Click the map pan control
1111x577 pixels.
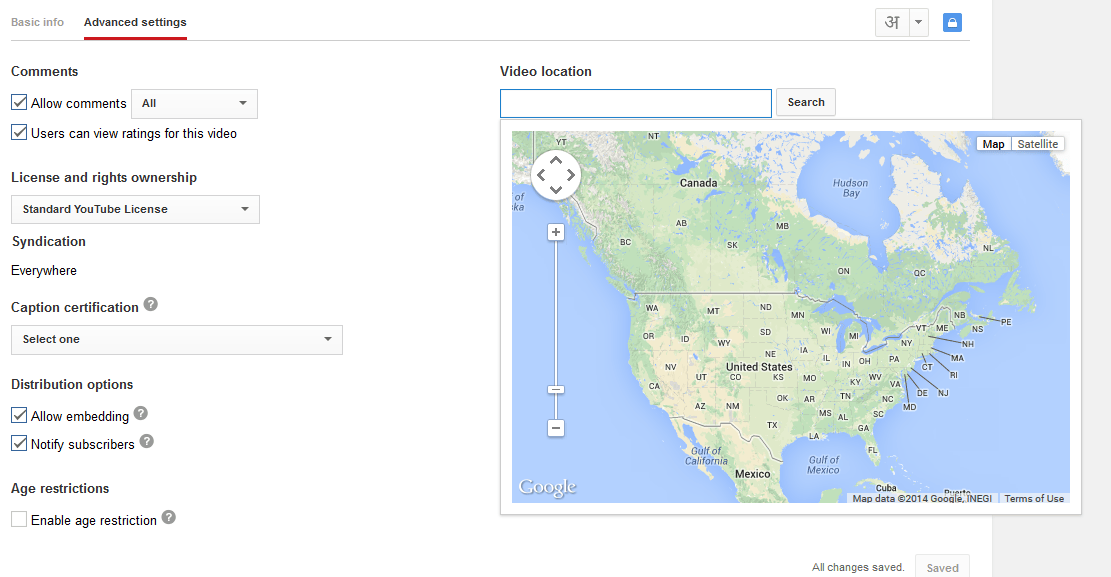point(556,174)
